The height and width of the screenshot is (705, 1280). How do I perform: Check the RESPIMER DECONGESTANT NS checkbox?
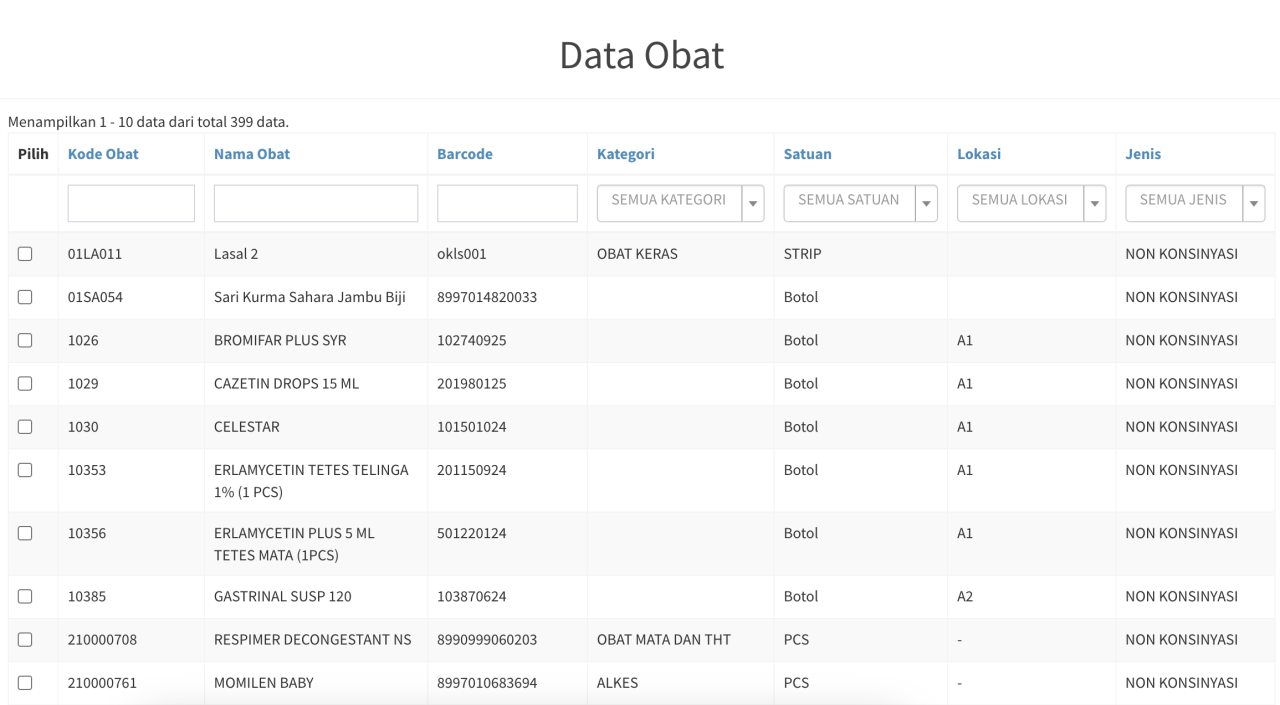tap(25, 640)
